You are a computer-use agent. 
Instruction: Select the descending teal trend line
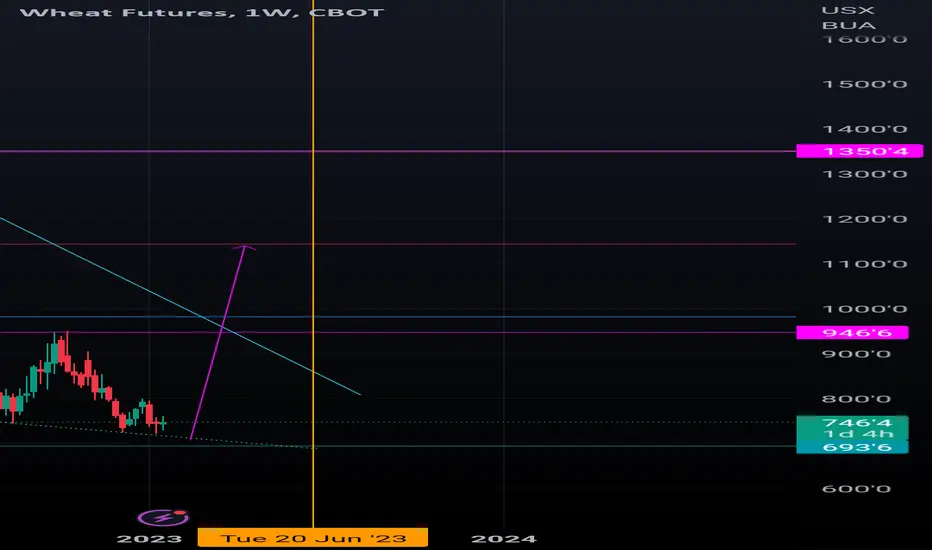[180, 306]
